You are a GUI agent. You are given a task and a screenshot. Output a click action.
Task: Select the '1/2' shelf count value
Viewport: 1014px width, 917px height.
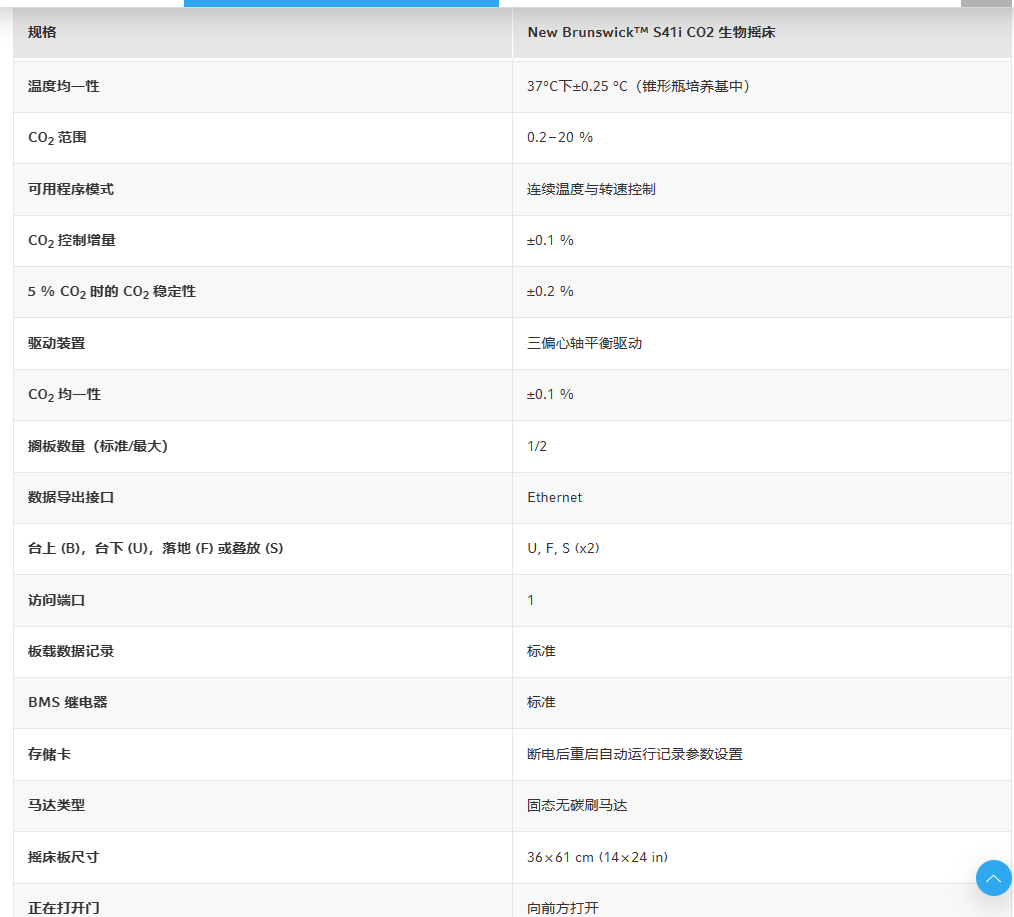point(537,446)
